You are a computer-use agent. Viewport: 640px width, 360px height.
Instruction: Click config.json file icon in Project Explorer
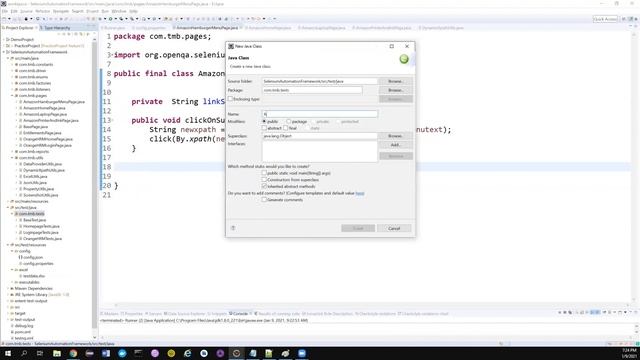point(20,258)
